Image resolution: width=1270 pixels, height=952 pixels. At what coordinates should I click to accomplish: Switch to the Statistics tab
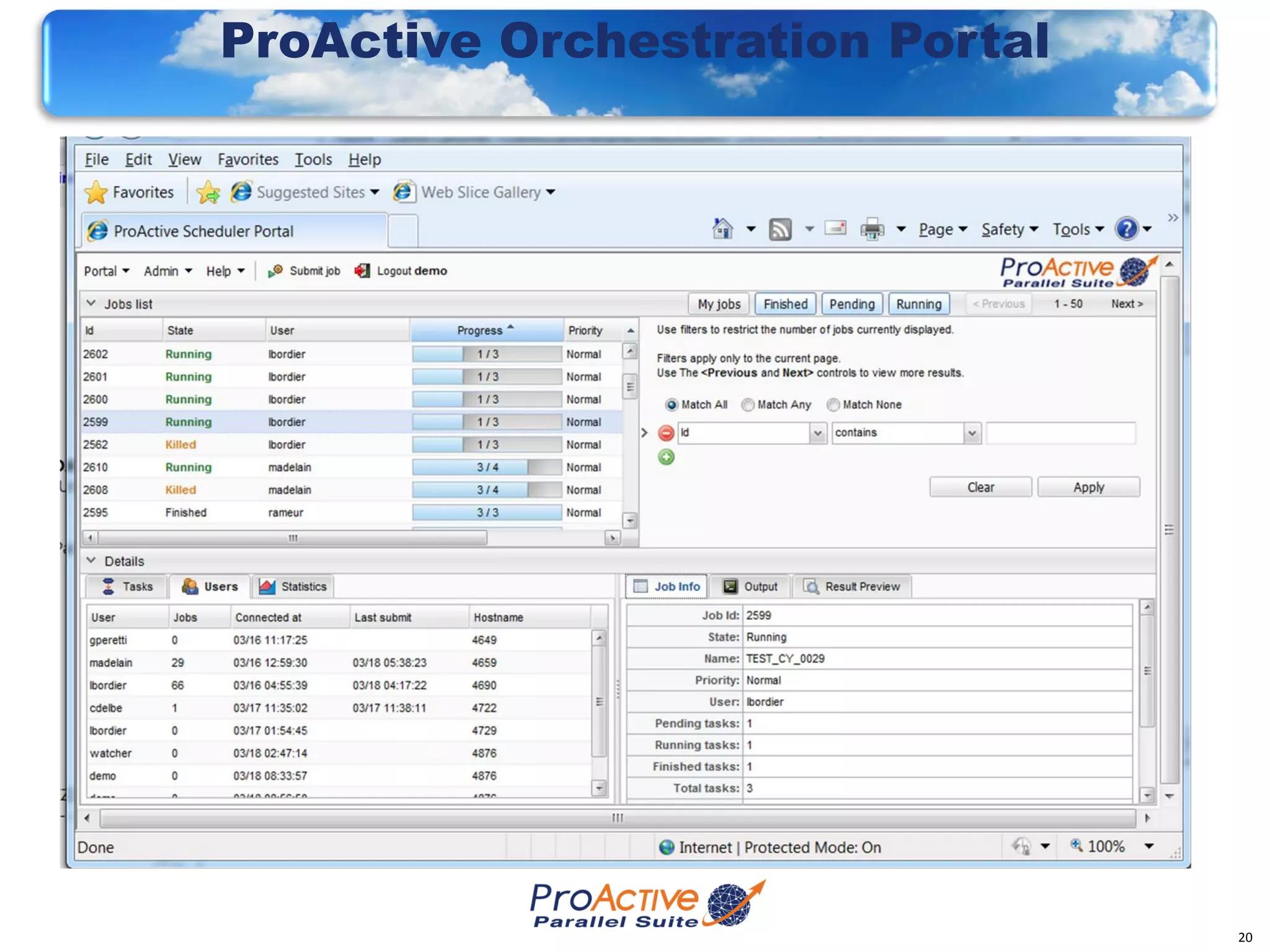293,586
